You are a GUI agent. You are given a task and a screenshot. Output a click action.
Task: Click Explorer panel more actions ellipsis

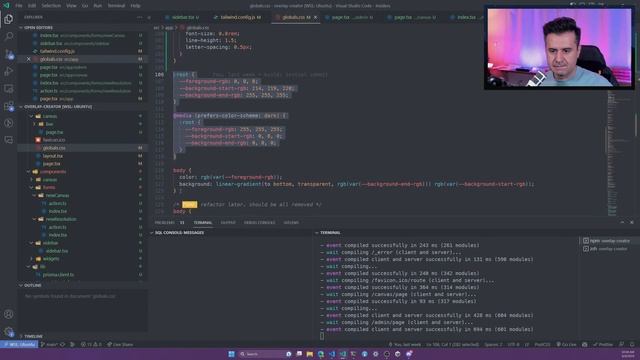[x=140, y=17]
